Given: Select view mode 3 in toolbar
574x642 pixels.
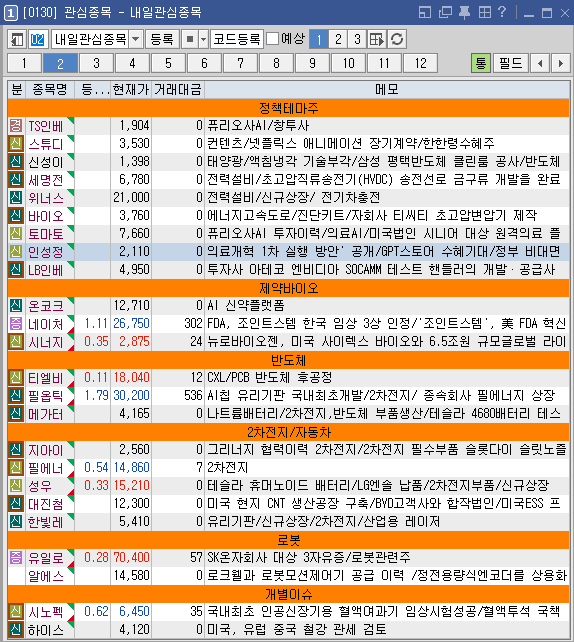Looking at the screenshot, I should tap(357, 39).
